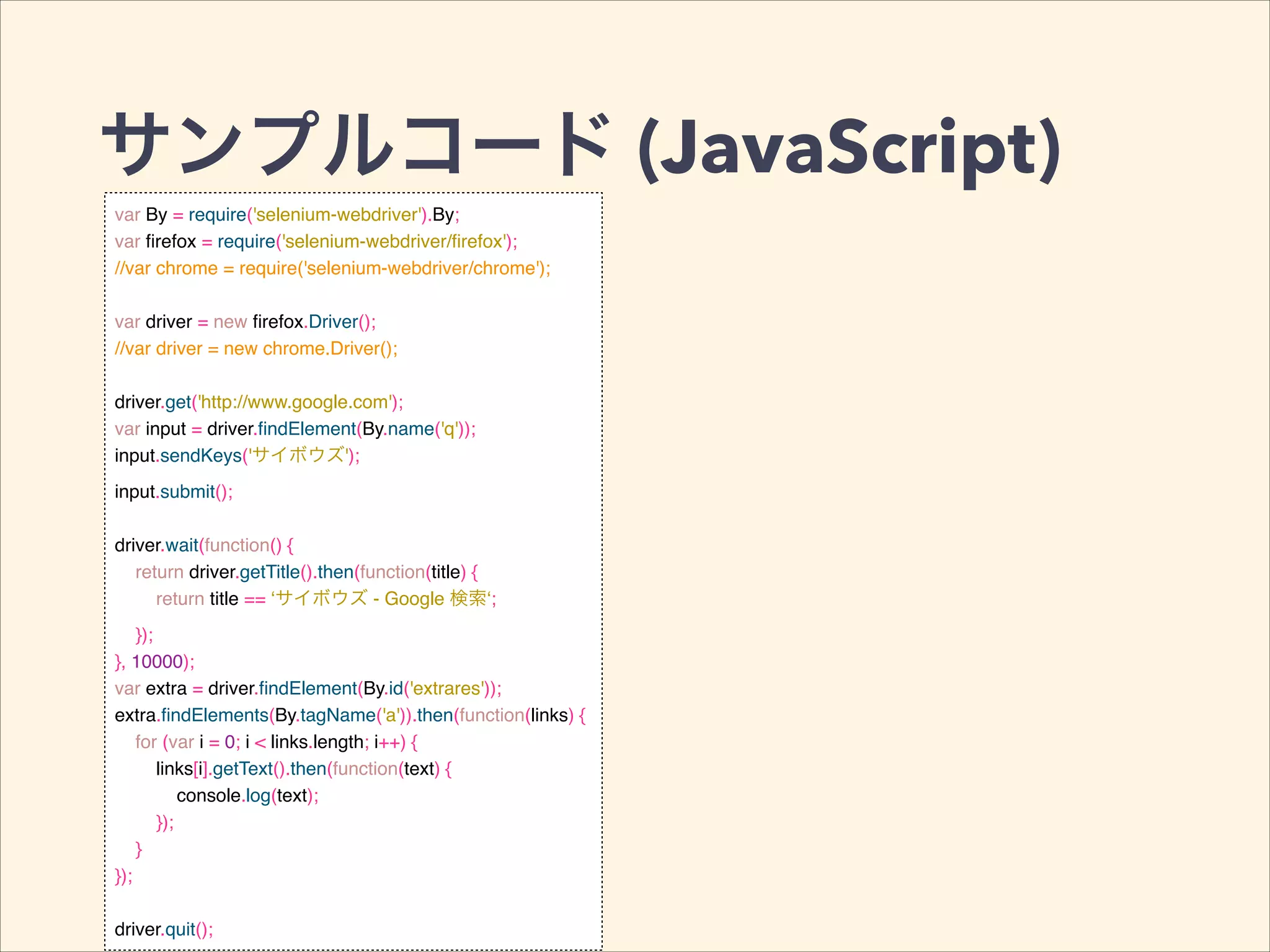
Task: Click the line var By = require('selenium-webdriver').By;
Action: click(x=287, y=214)
